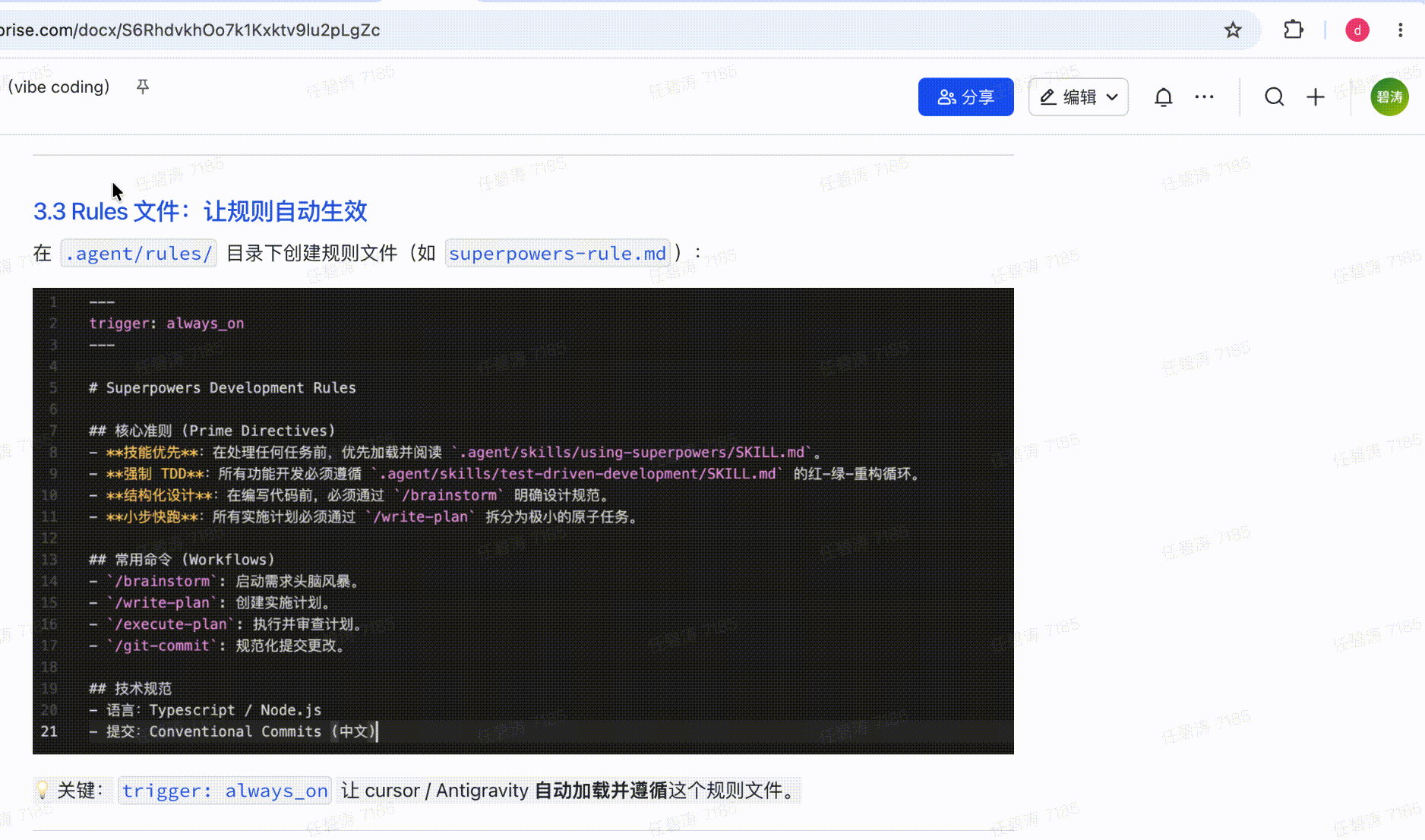
Task: Click the inline code superpowers-rule.md
Action: click(558, 254)
